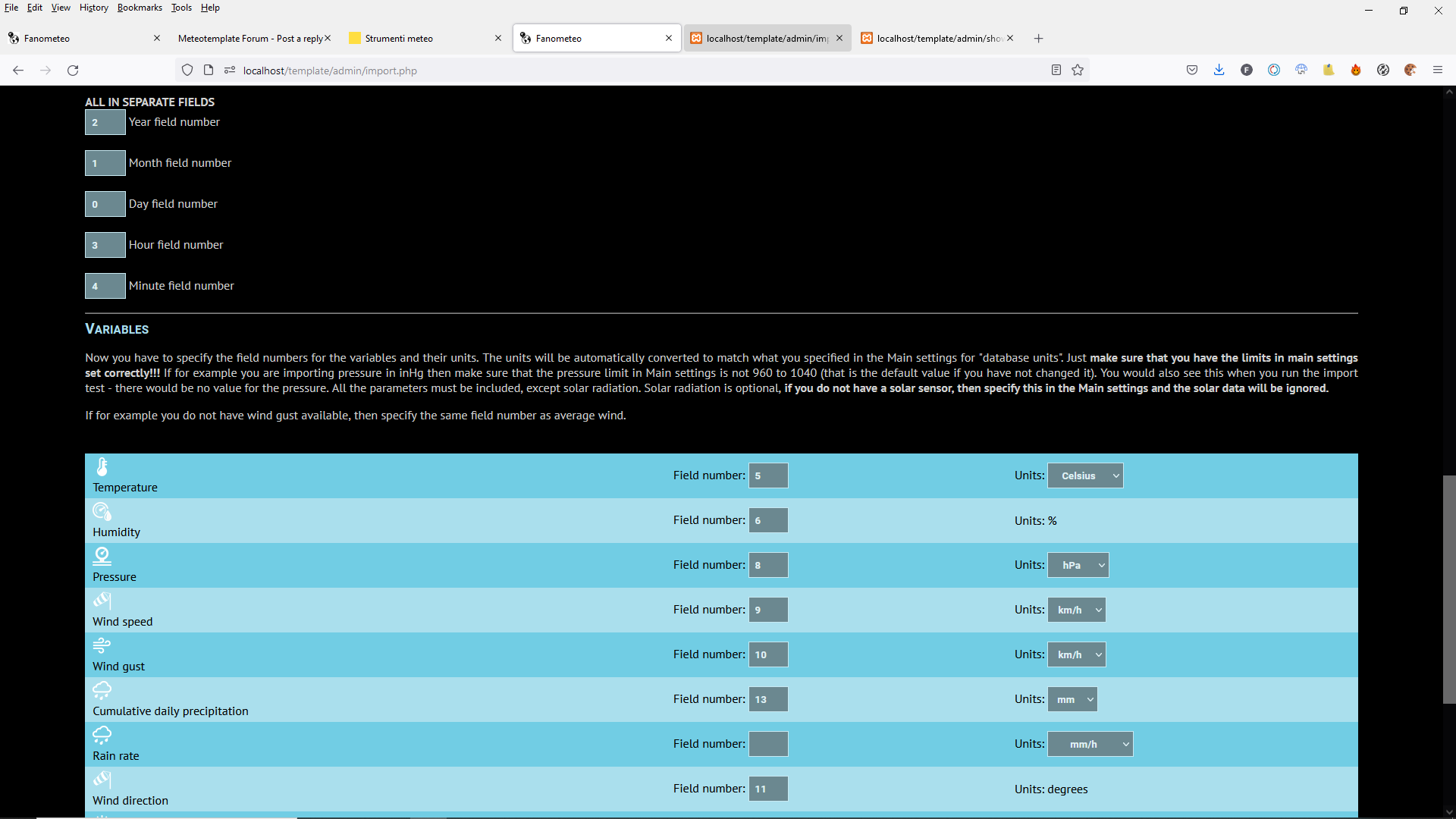
Task: Click the Bookmark star icon in address bar
Action: (1078, 71)
